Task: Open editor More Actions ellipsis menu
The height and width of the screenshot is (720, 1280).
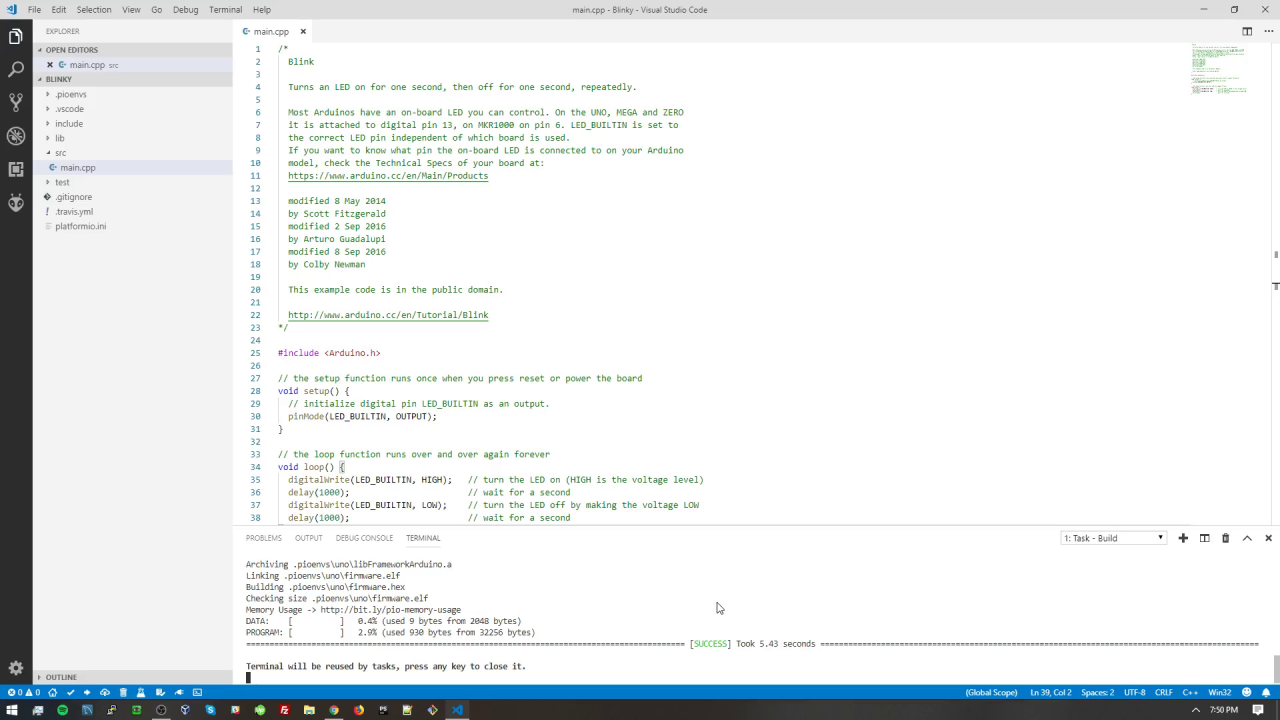Action: point(1269,31)
